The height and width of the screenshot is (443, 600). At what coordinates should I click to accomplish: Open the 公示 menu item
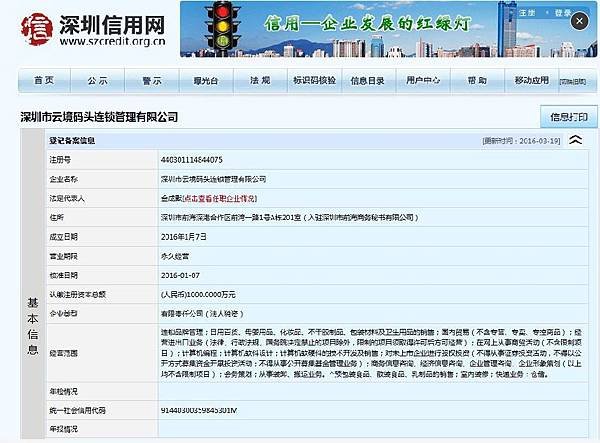98,80
